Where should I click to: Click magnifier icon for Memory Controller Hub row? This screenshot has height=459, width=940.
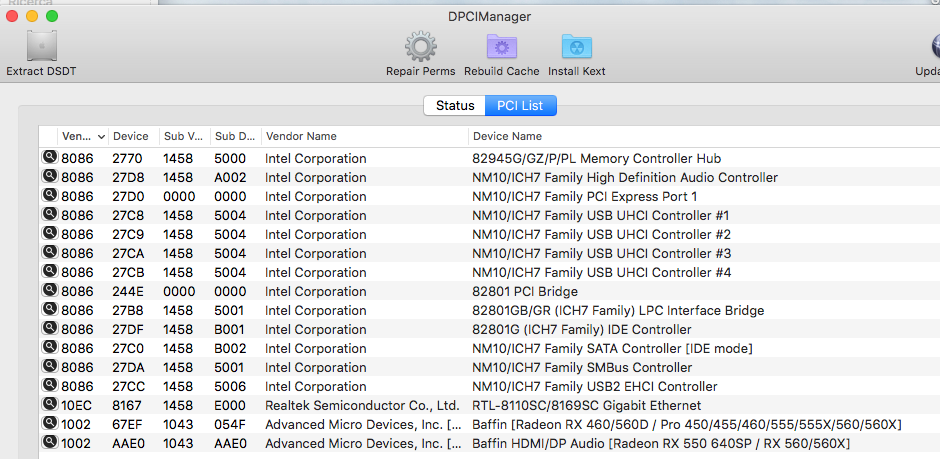click(49, 158)
